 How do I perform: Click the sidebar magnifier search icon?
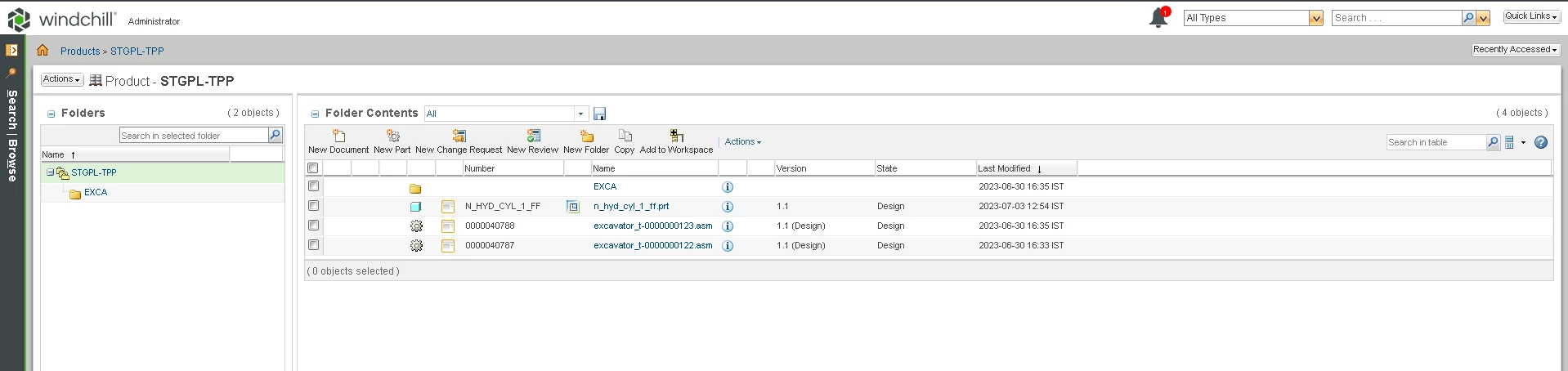pyautogui.click(x=11, y=73)
